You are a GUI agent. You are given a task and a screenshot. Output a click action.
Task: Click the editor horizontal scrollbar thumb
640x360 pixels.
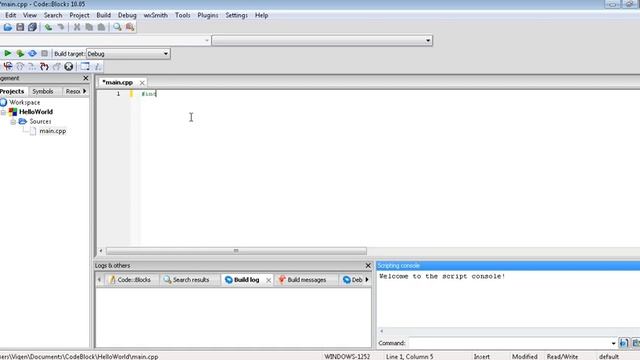pyautogui.click(x=236, y=251)
